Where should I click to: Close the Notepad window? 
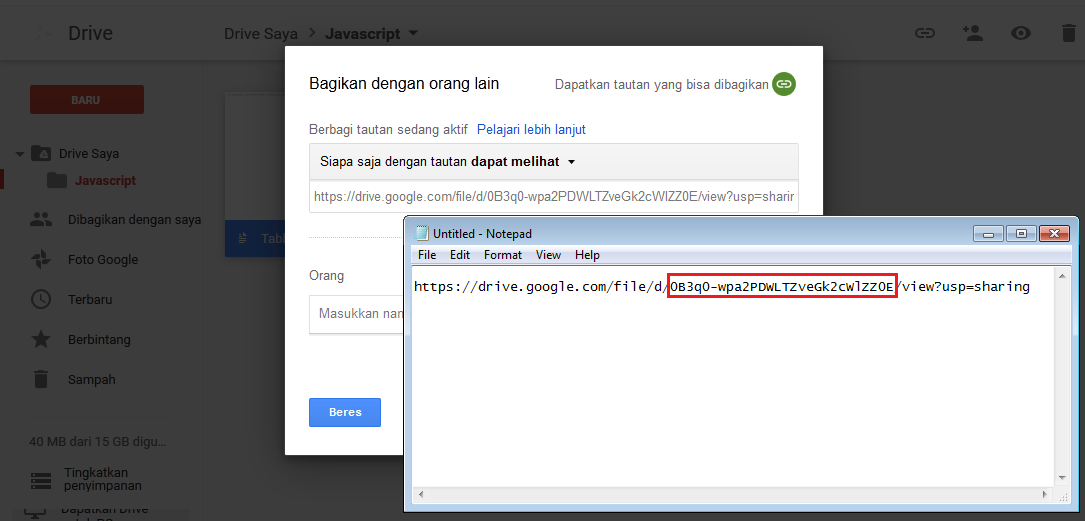point(1054,234)
